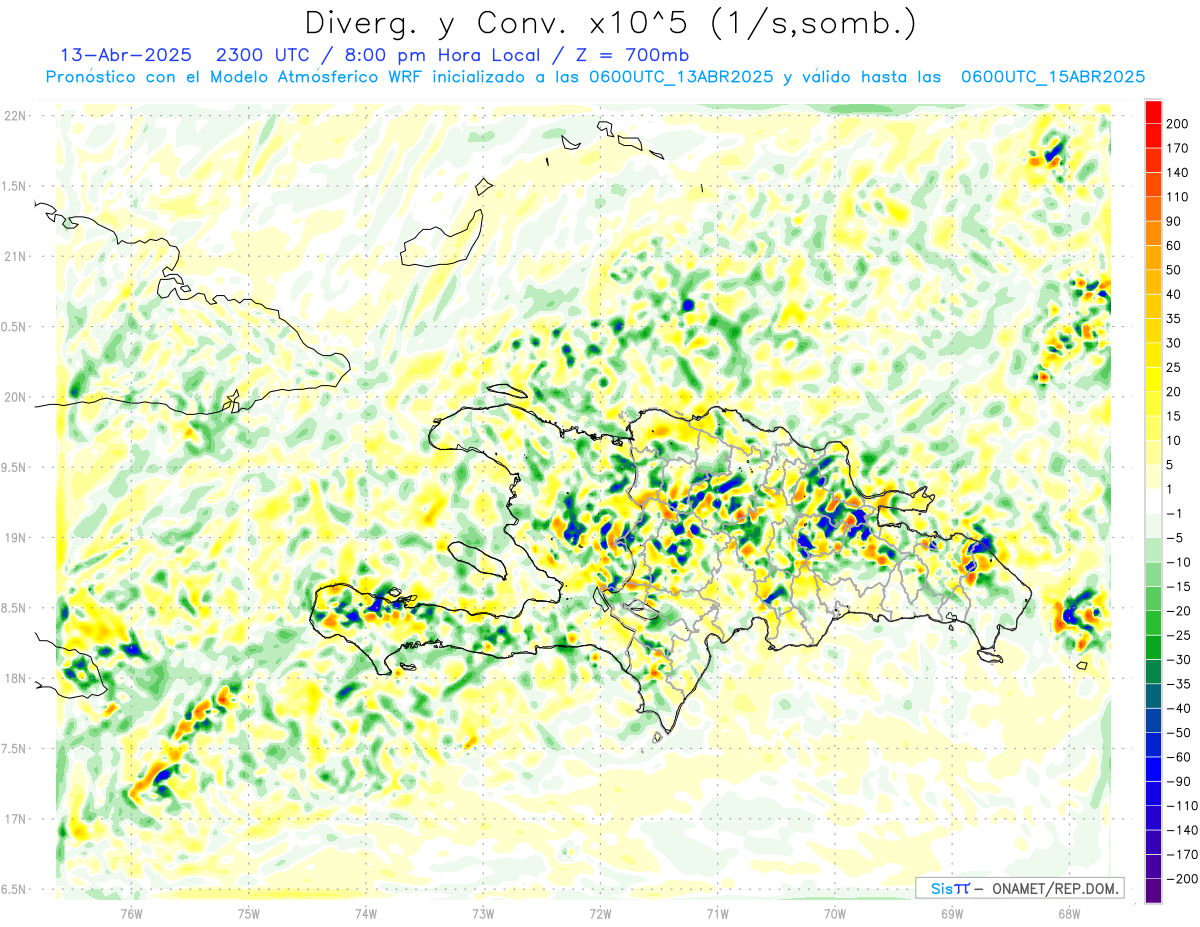Click the positive '35' color scale value
This screenshot has height=927, width=1200.
[x=1174, y=319]
